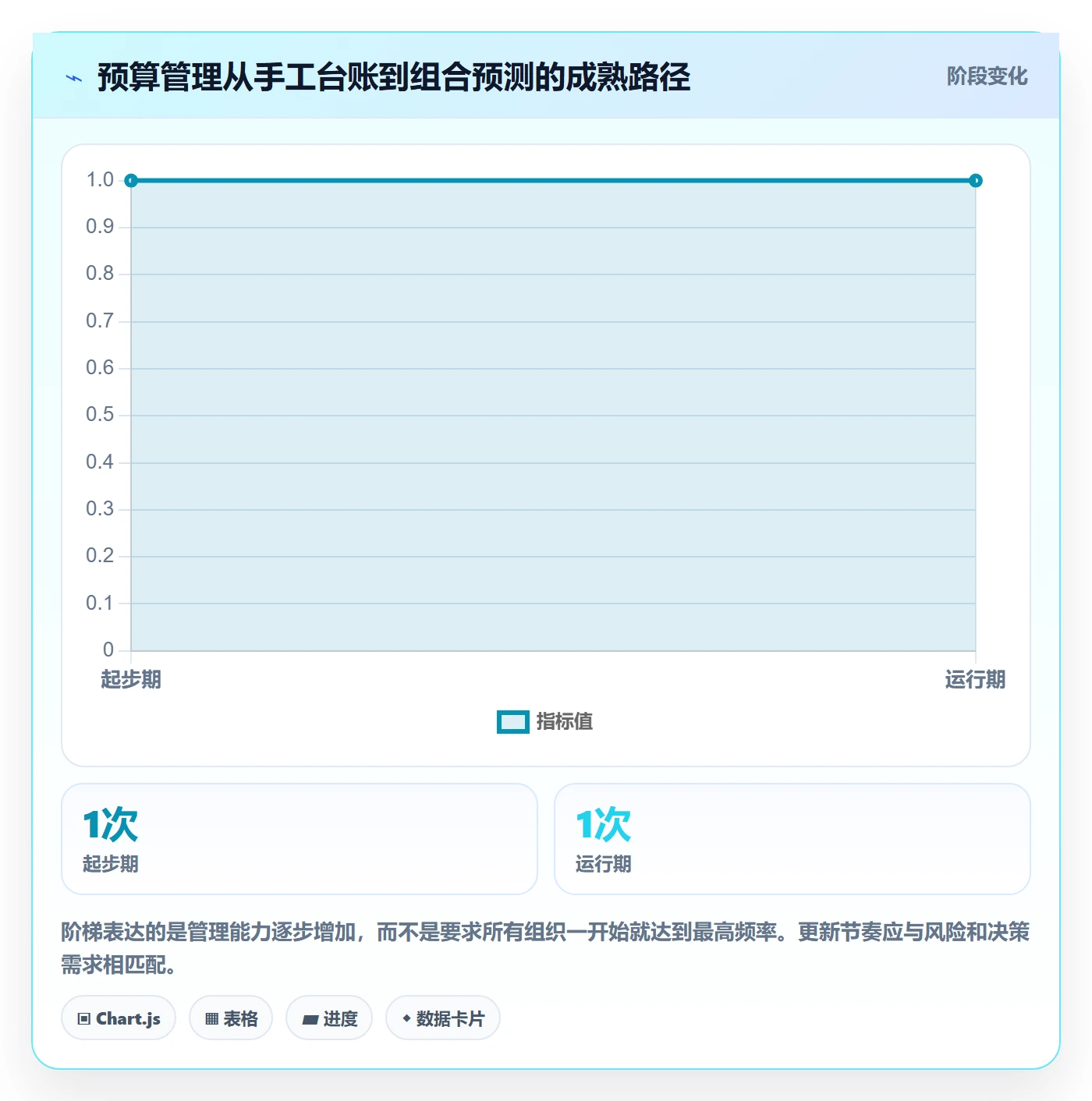This screenshot has width=1092, height=1101.
Task: Click the 起步期 x-axis label
Action: pyautogui.click(x=131, y=680)
